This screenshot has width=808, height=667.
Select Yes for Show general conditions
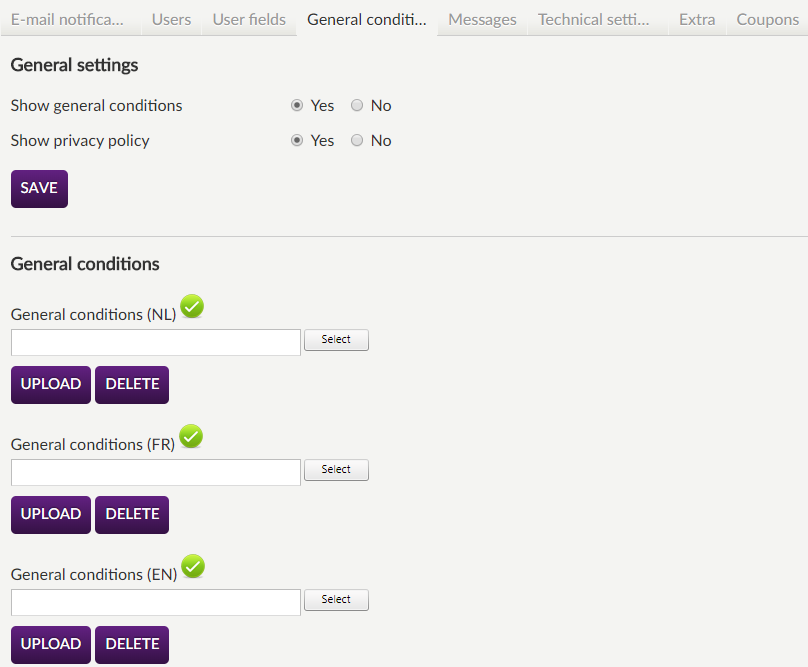click(x=297, y=106)
